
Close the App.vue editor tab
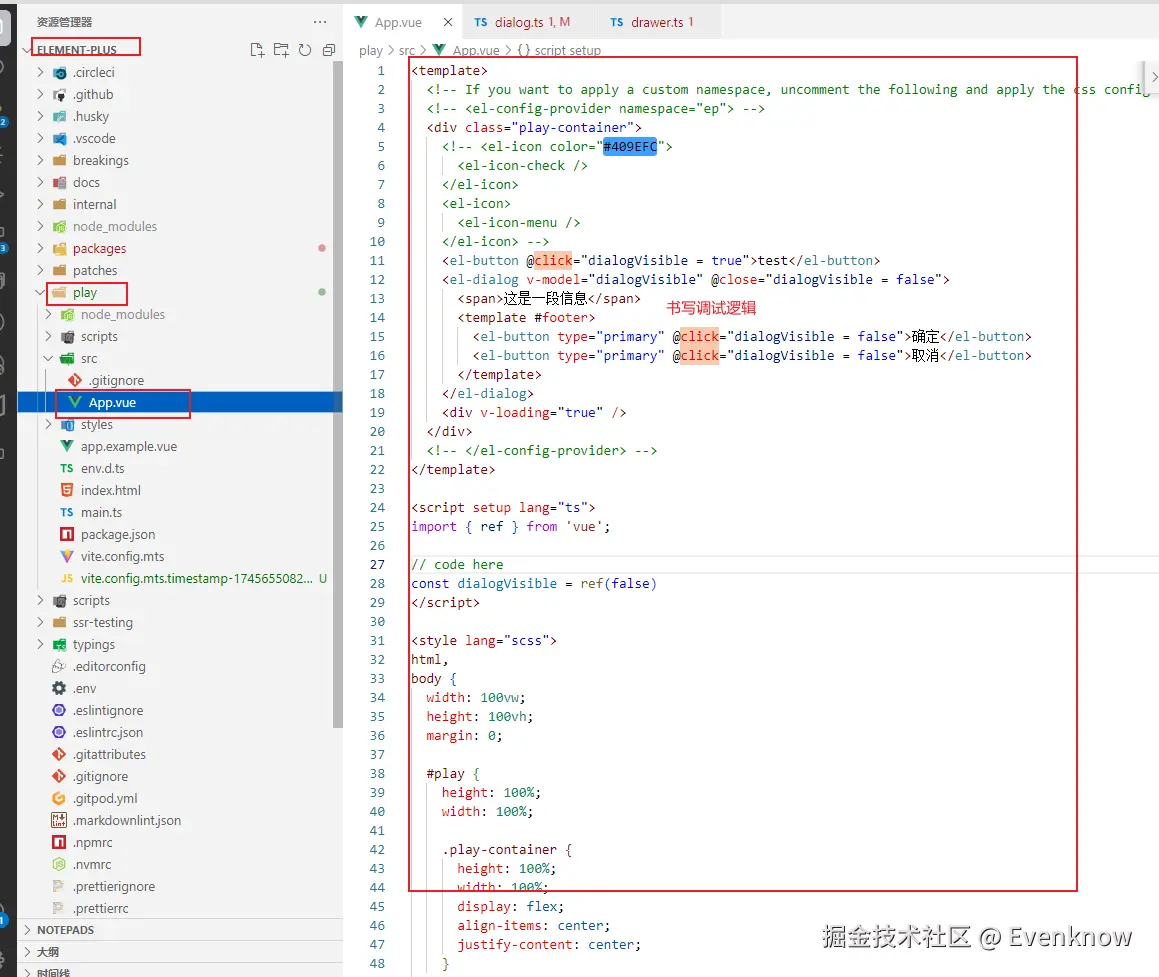coord(447,22)
